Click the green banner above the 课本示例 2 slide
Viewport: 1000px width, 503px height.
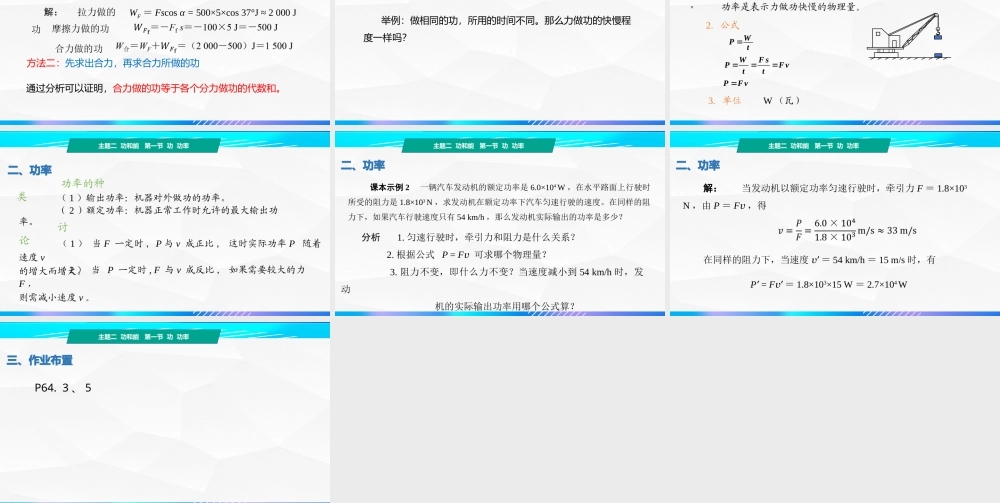click(x=478, y=146)
